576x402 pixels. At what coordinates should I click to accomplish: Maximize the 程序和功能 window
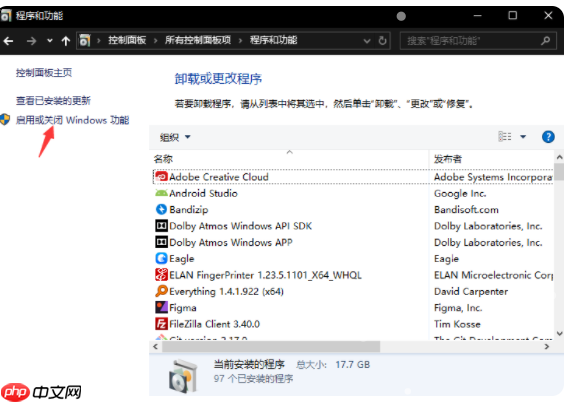tap(512, 15)
